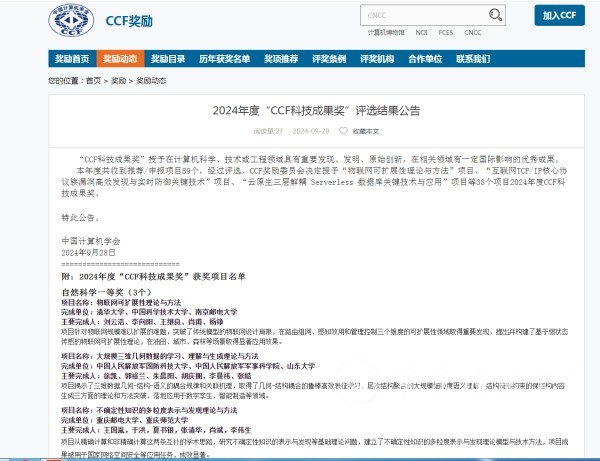
Task: Click 完成单位：重庆邮电大学、重庆师范大学
Action: coord(125,420)
